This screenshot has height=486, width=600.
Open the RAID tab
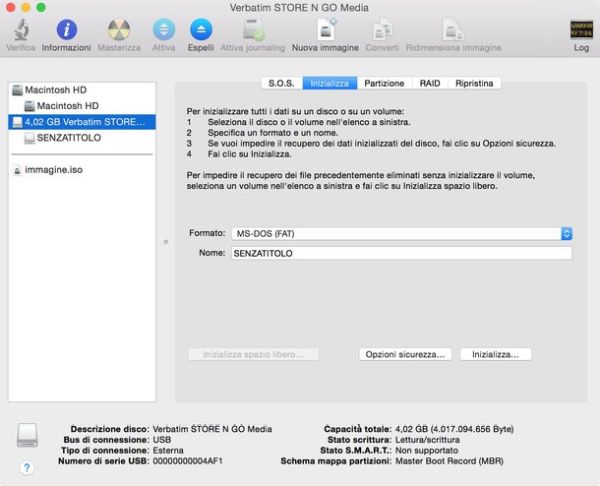430,83
